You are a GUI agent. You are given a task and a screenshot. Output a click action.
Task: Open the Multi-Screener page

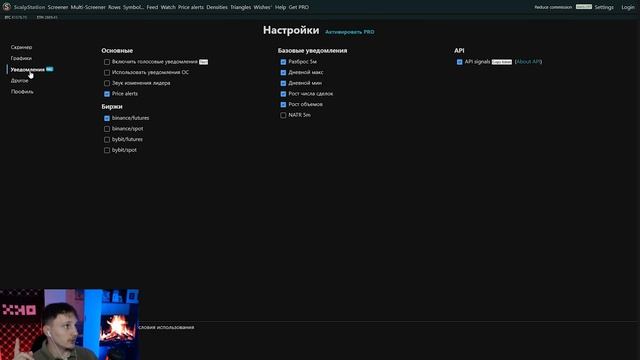point(88,7)
